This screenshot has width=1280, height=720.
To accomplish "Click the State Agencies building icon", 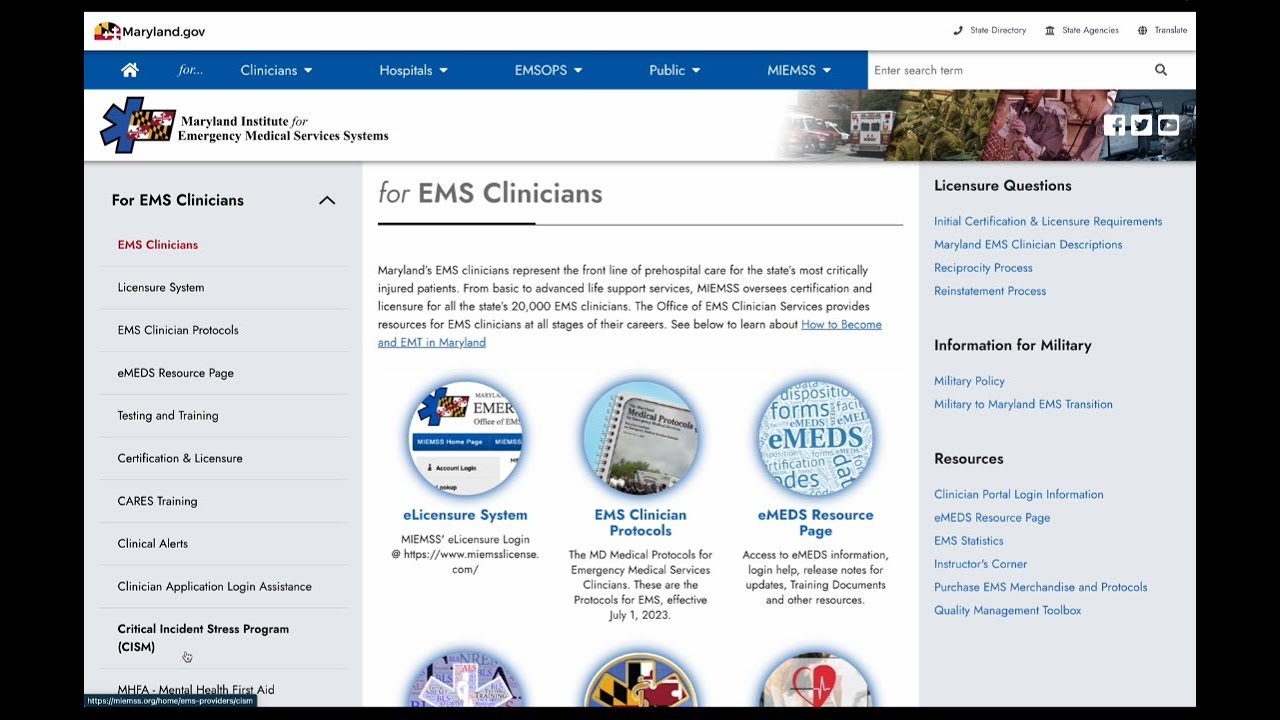I will tap(1050, 31).
